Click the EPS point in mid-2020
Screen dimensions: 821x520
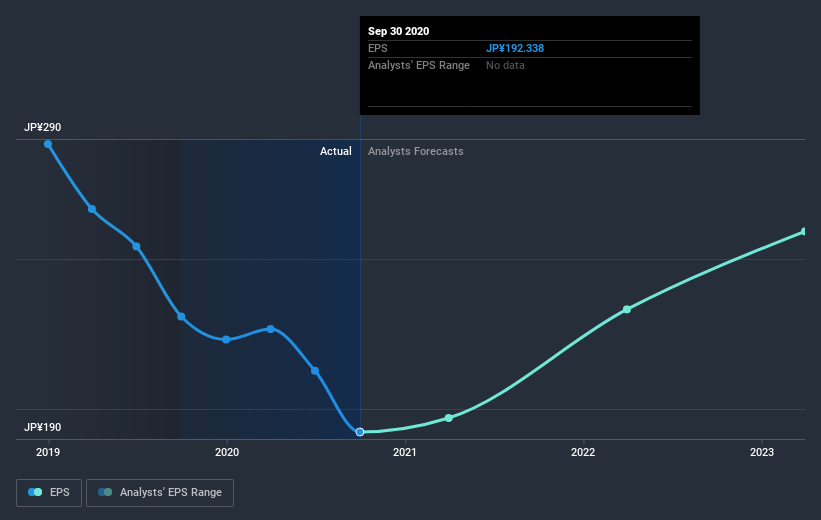[x=315, y=371]
